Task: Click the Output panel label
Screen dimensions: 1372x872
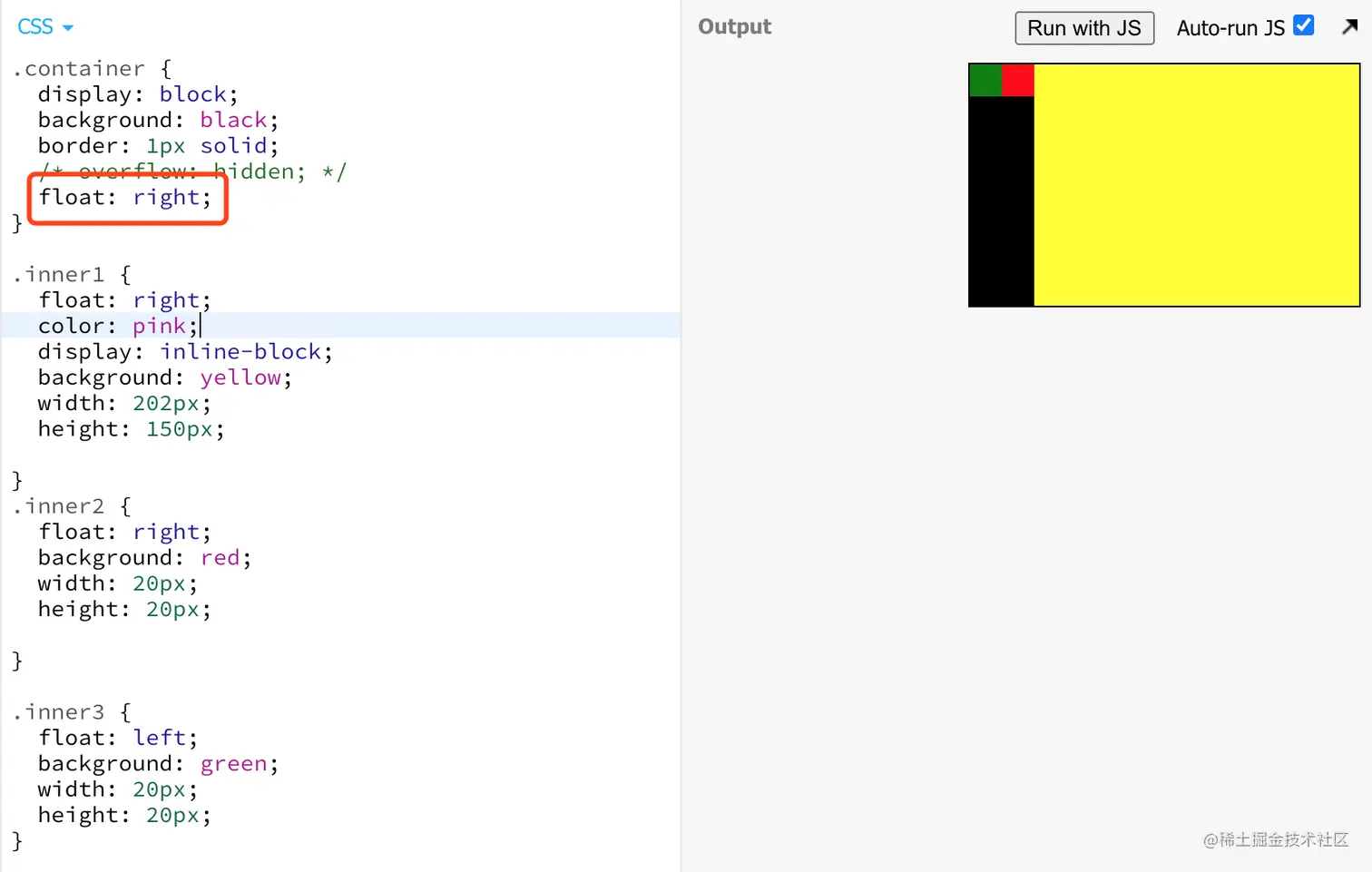Action: coord(734,27)
